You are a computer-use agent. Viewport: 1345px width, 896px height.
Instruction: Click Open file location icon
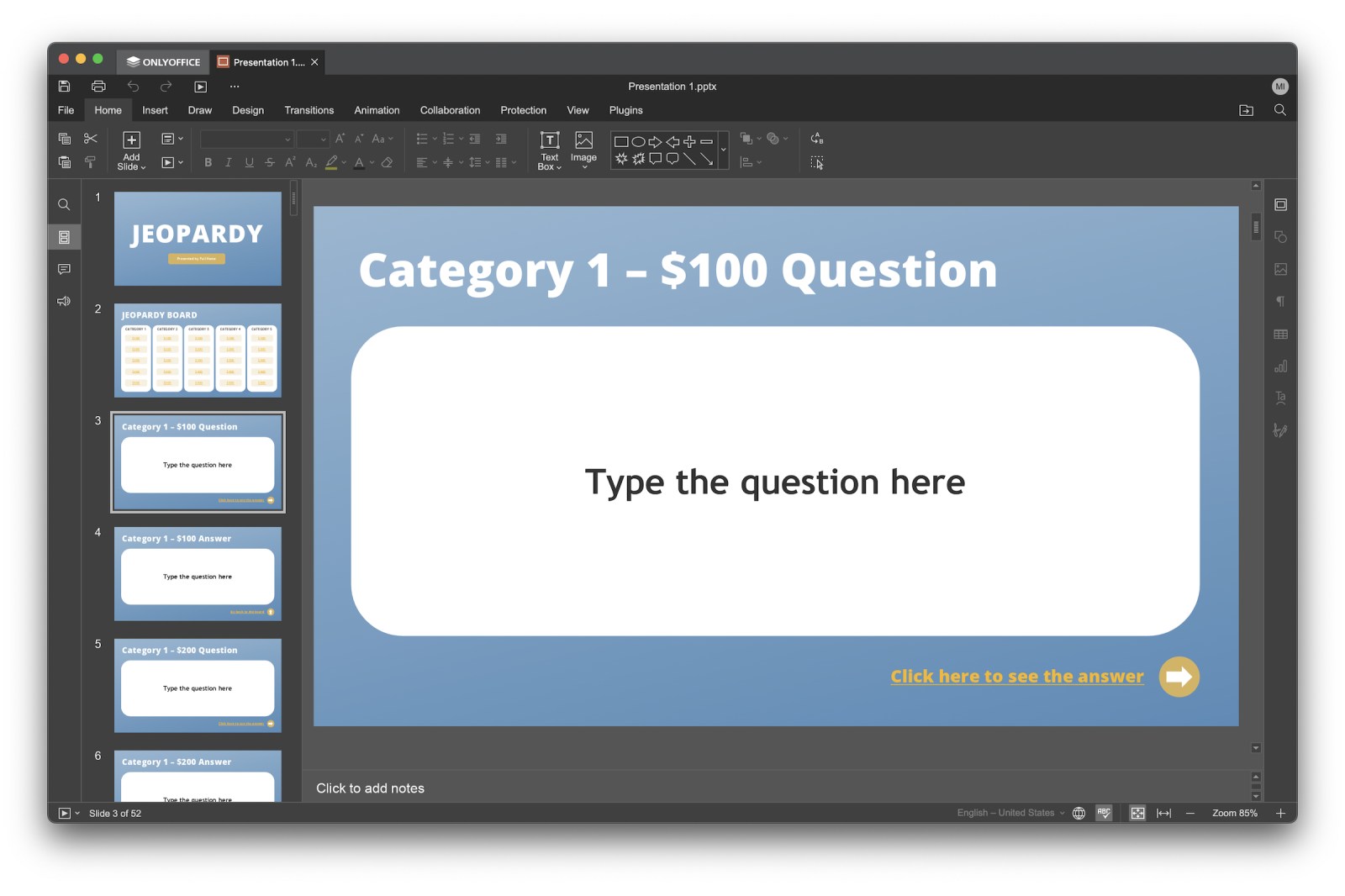click(x=1247, y=110)
